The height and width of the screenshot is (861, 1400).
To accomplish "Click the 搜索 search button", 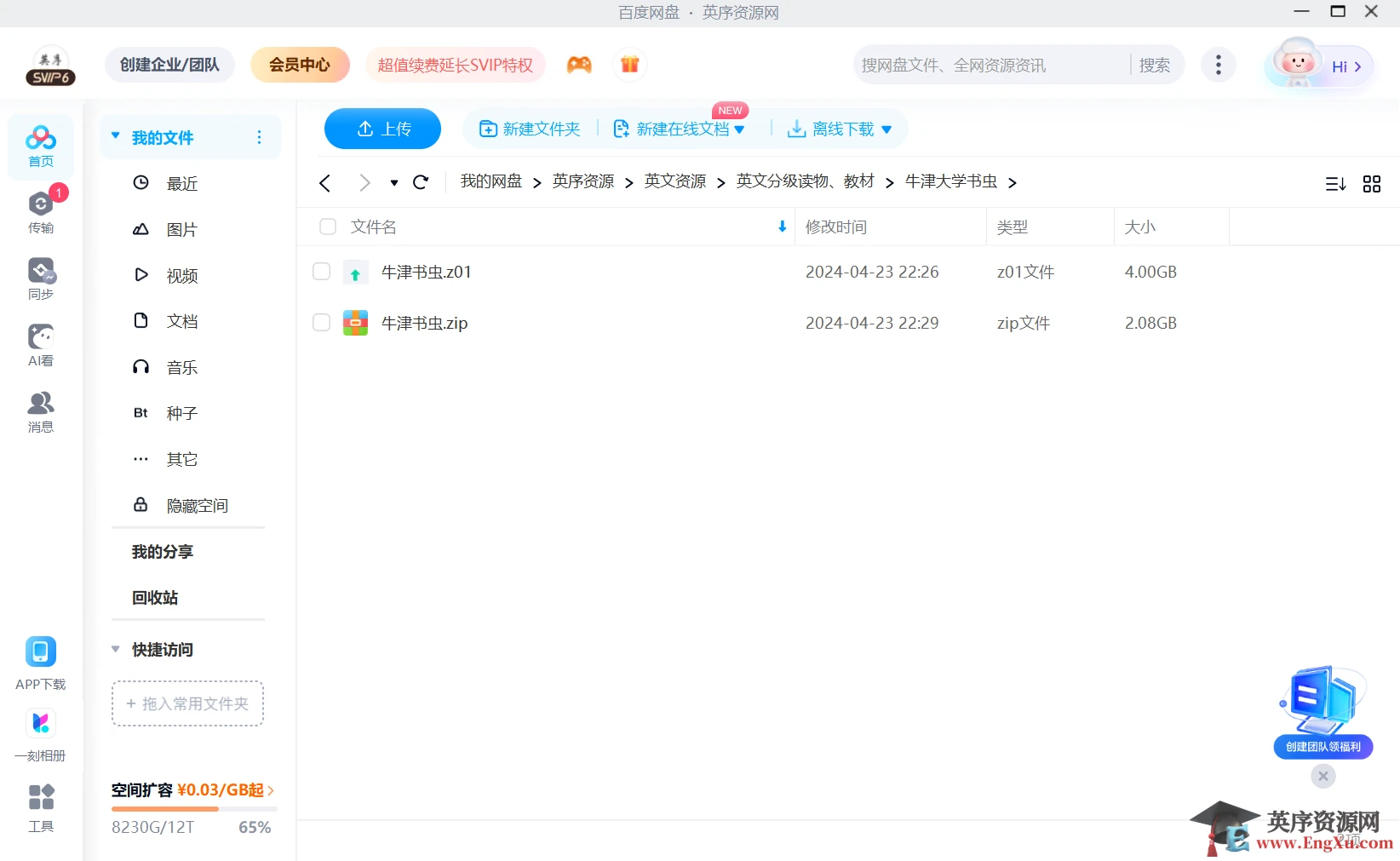I will 1155,65.
